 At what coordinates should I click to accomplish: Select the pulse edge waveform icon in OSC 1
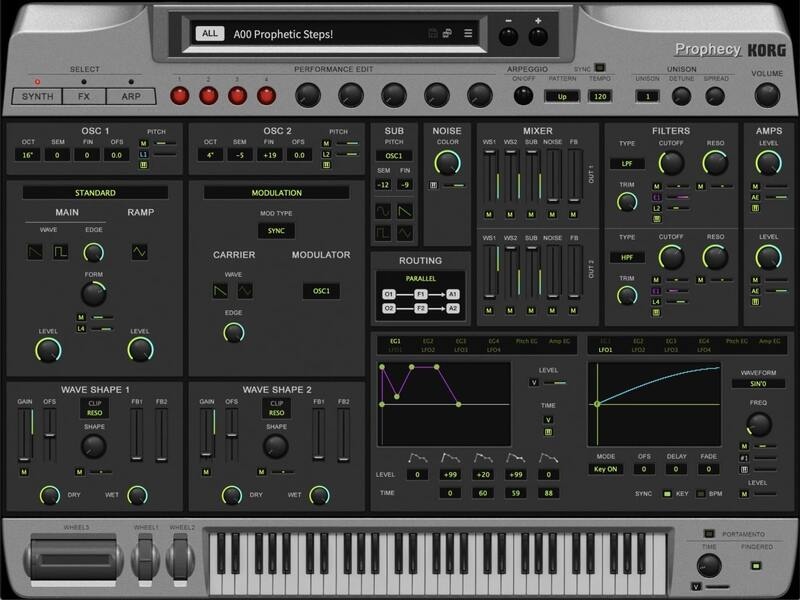[x=60, y=250]
